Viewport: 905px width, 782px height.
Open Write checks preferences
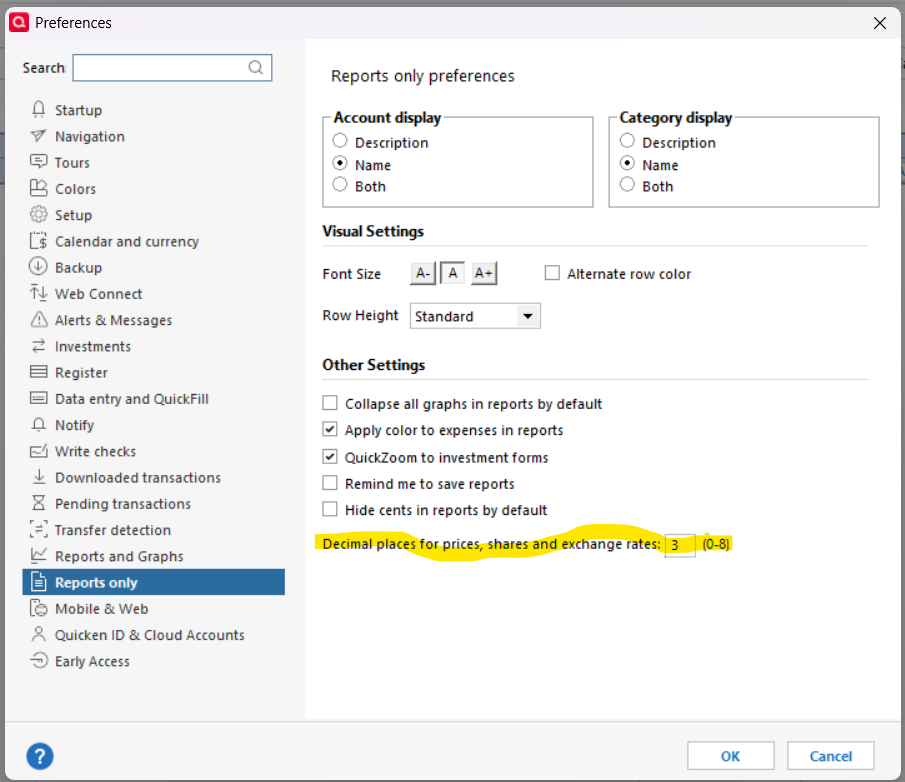95,451
